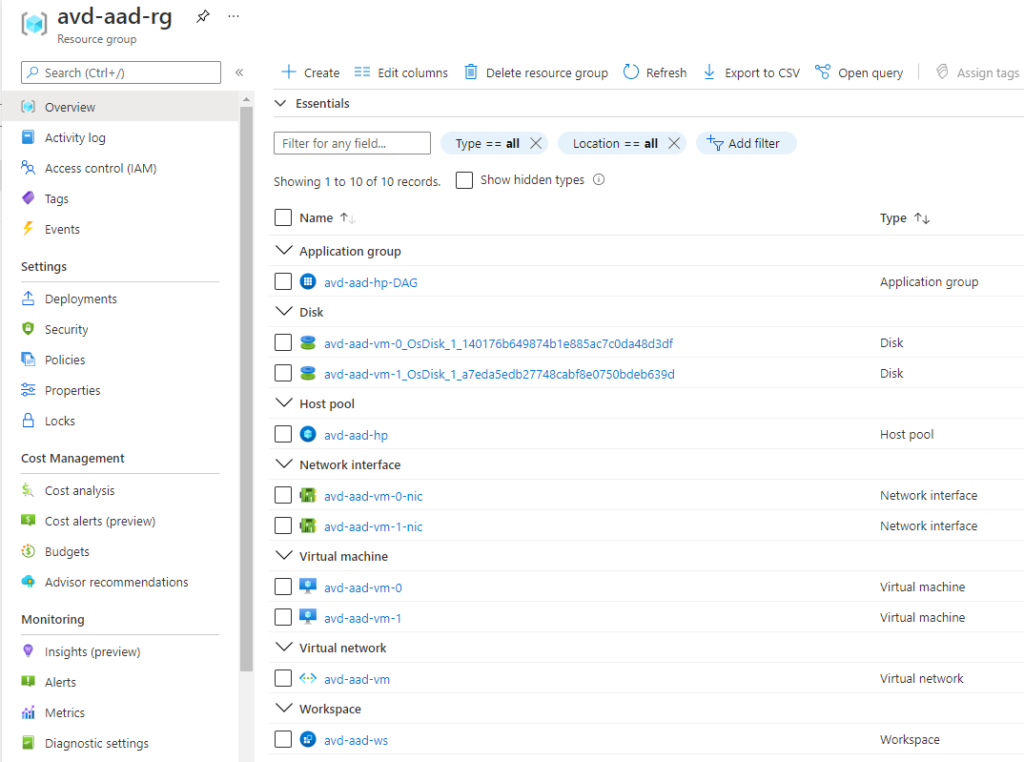Open the more options ellipsis menu
This screenshot has width=1024, height=762.
[233, 16]
